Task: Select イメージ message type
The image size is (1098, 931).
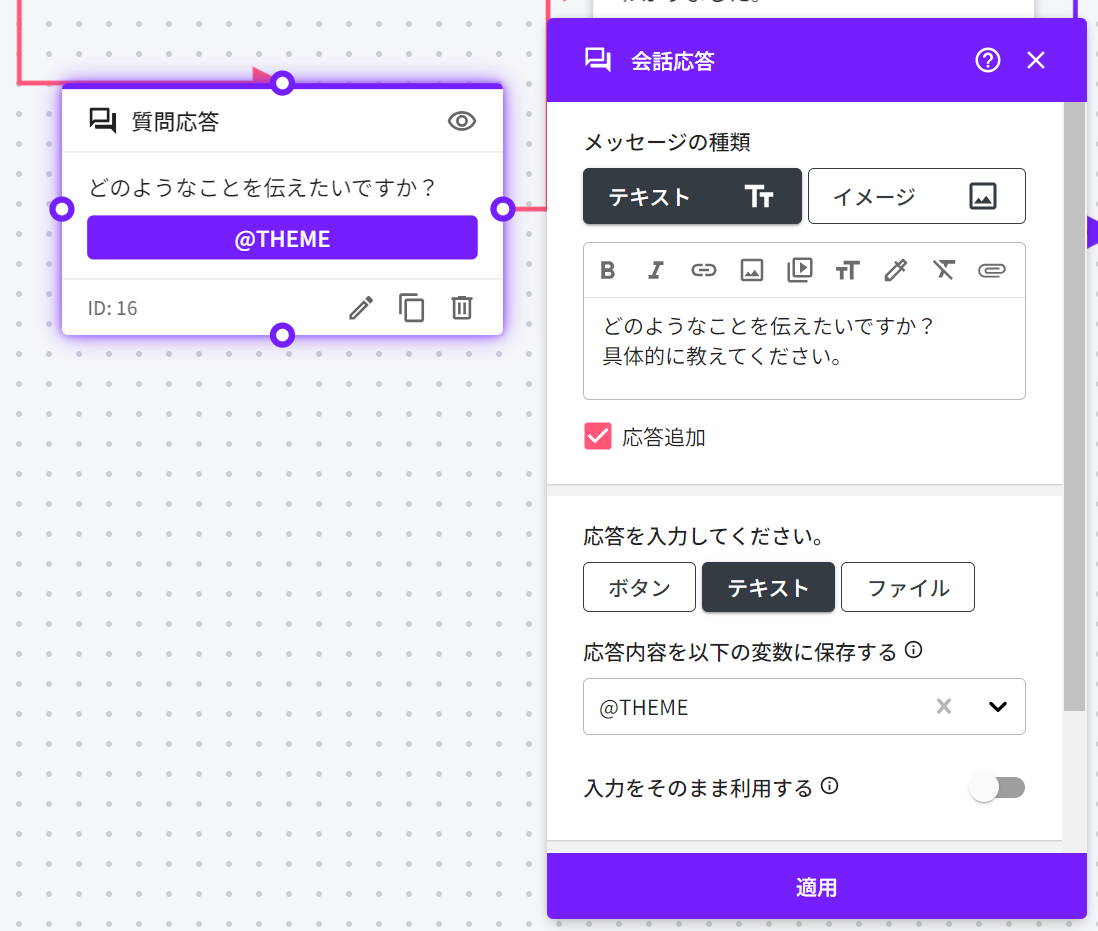Action: click(916, 196)
